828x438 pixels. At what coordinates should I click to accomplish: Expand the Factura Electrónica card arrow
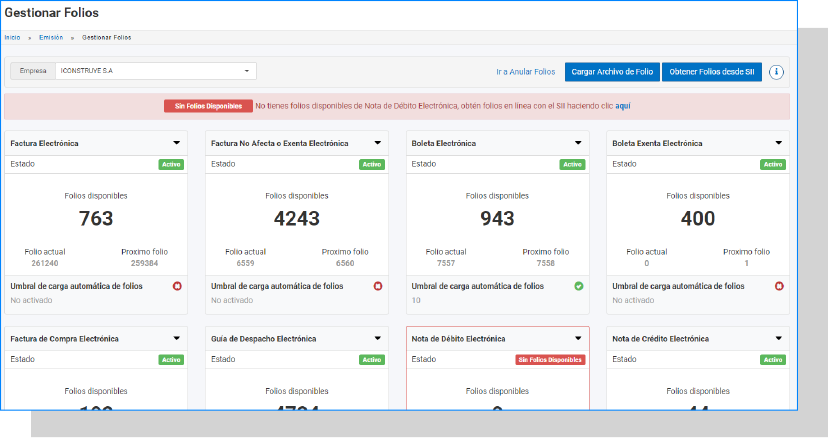[x=176, y=143]
